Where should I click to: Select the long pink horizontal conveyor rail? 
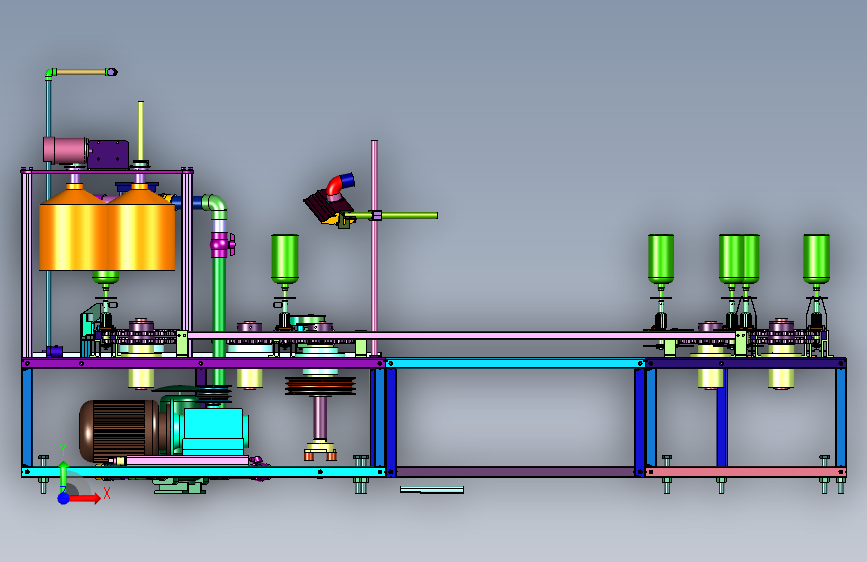coord(462,335)
